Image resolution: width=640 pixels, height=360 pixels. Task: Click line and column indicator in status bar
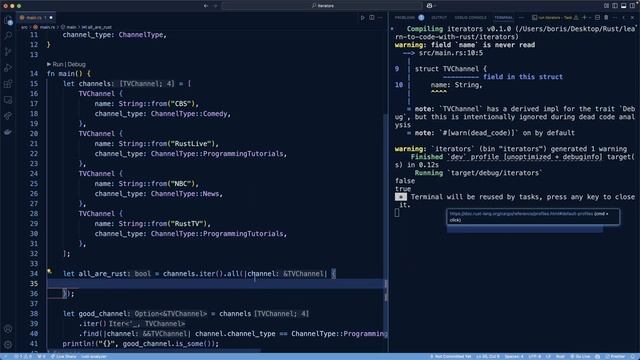[487, 356]
